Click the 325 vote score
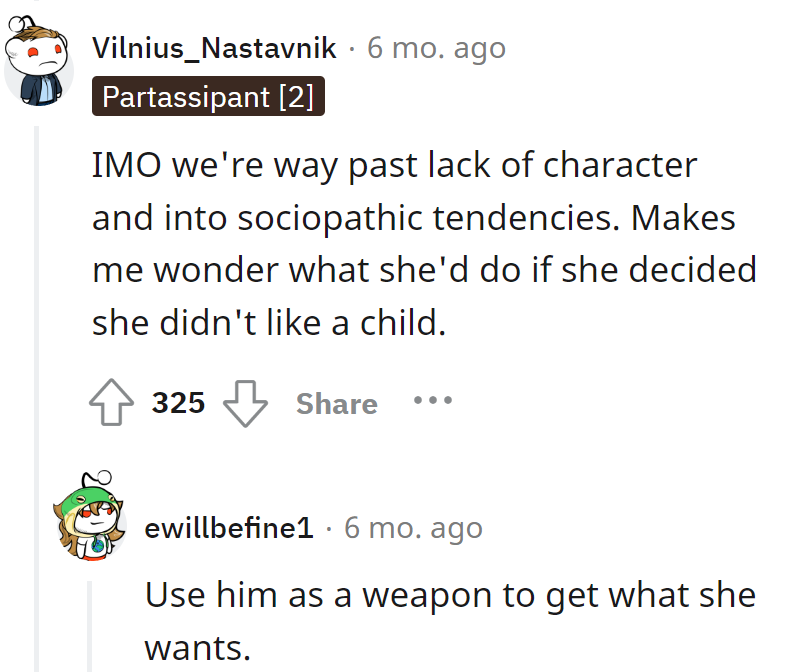791x672 pixels. coord(178,404)
